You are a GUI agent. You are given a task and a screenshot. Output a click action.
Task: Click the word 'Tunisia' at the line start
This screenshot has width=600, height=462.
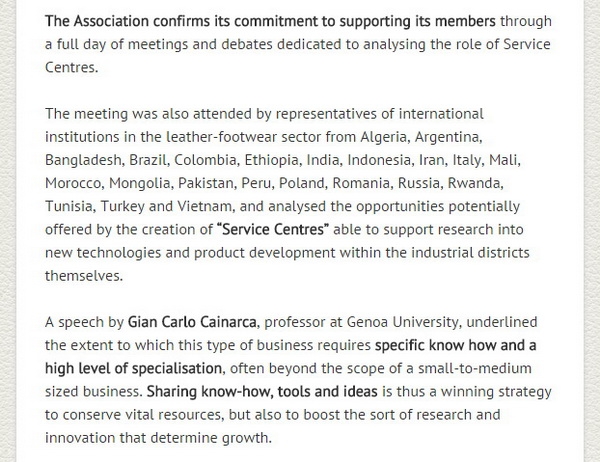pyautogui.click(x=69, y=206)
